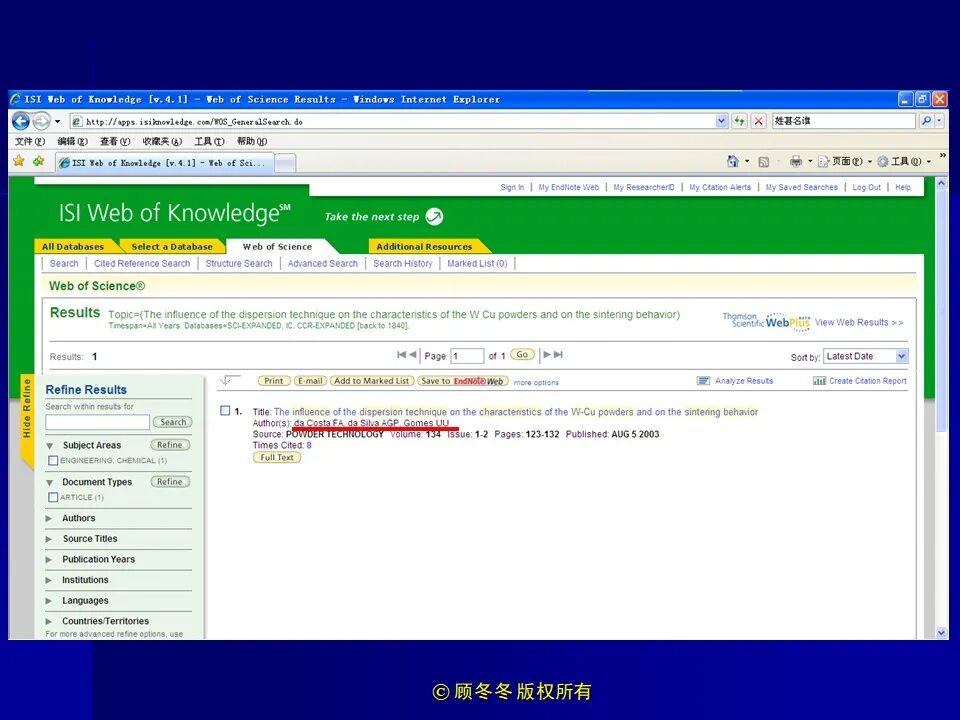
Task: Click the browser Back arrow button
Action: click(21, 121)
